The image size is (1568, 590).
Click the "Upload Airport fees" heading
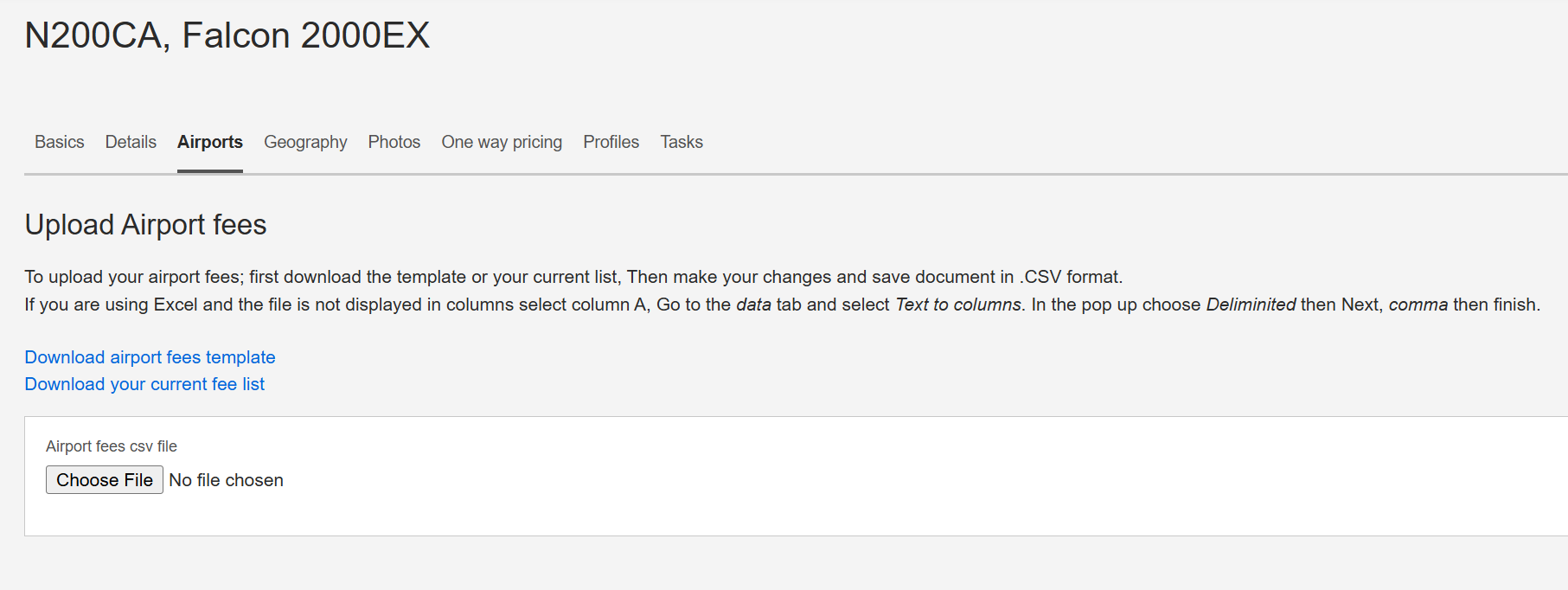145,225
